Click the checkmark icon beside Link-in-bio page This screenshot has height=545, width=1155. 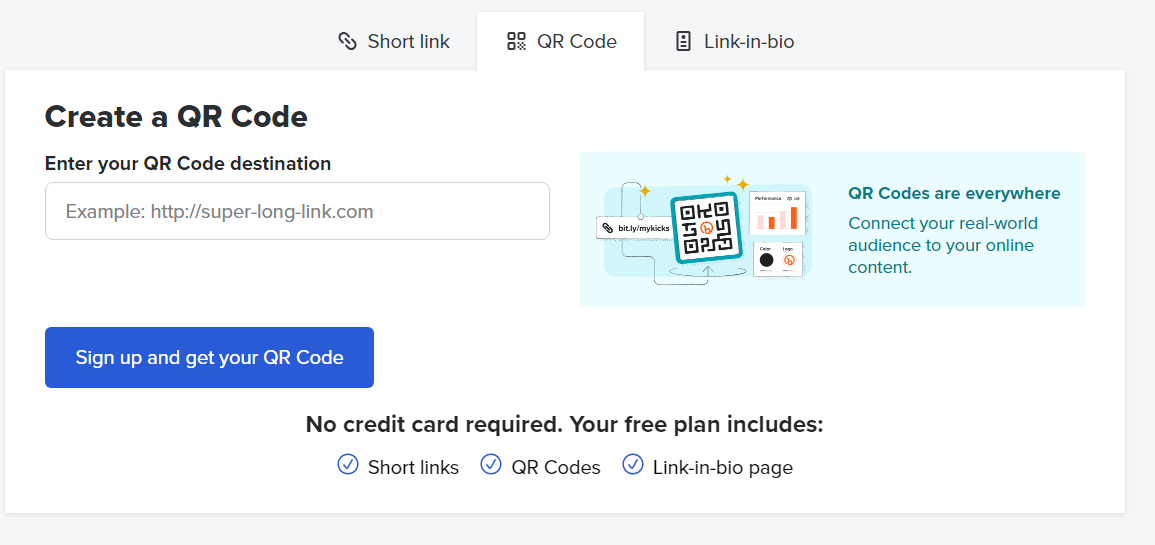point(633,465)
